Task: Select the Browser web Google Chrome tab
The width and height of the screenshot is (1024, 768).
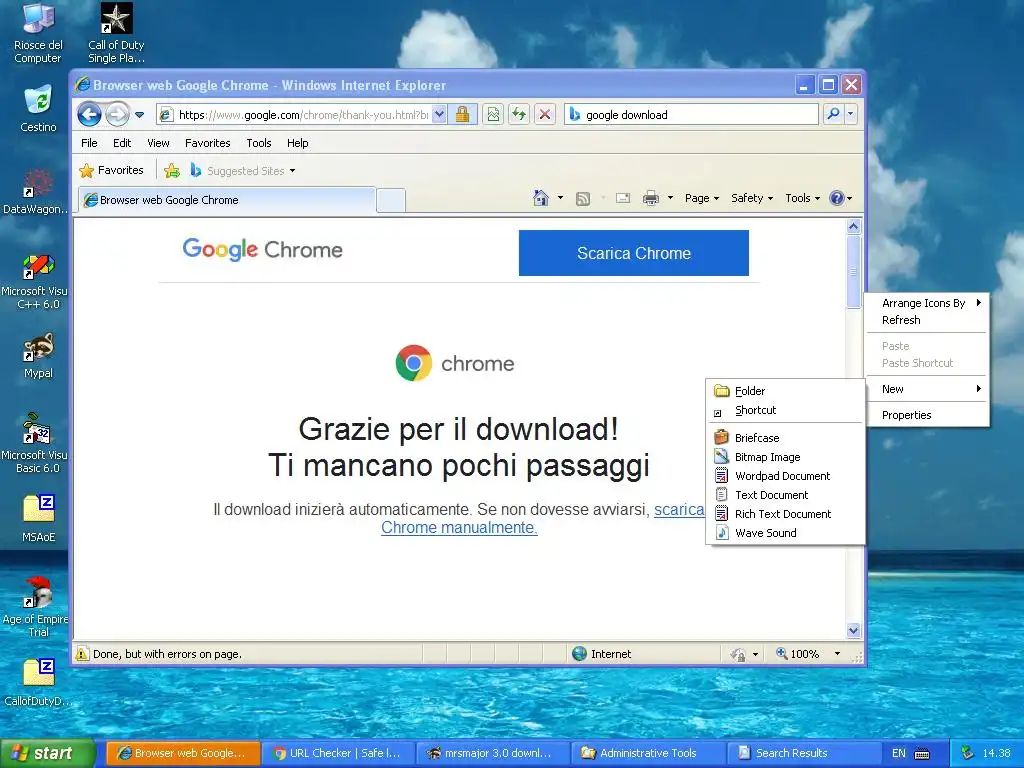Action: pyautogui.click(x=227, y=200)
